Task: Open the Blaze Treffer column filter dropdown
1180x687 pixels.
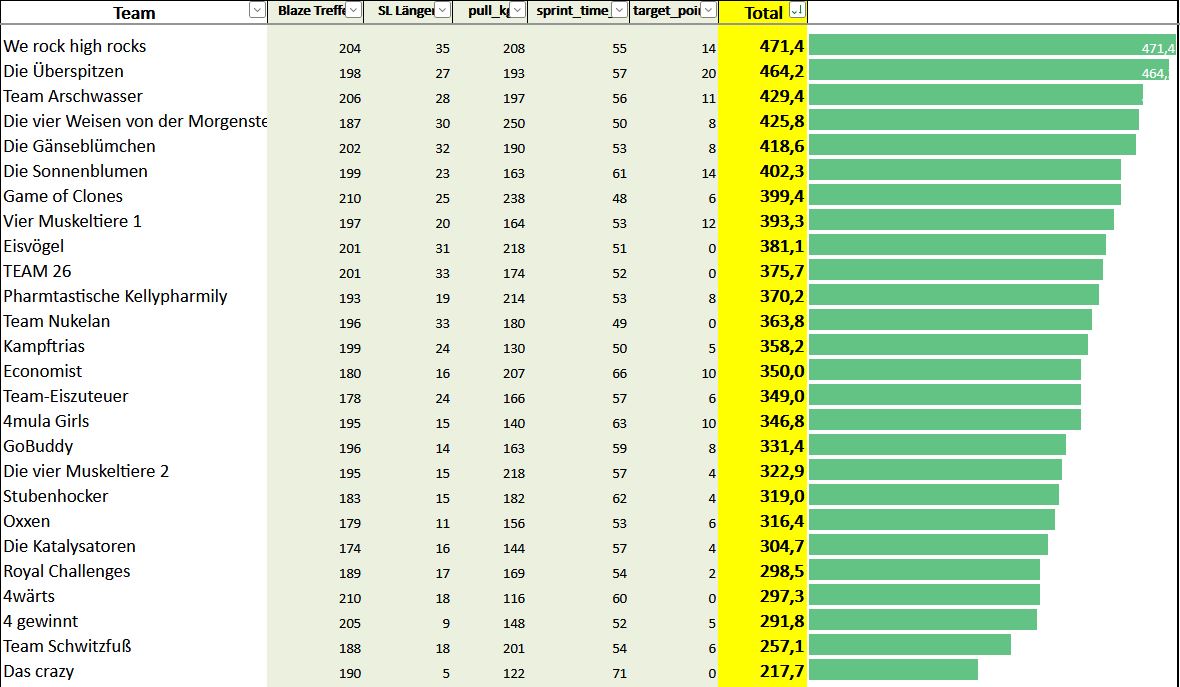Action: tap(354, 11)
